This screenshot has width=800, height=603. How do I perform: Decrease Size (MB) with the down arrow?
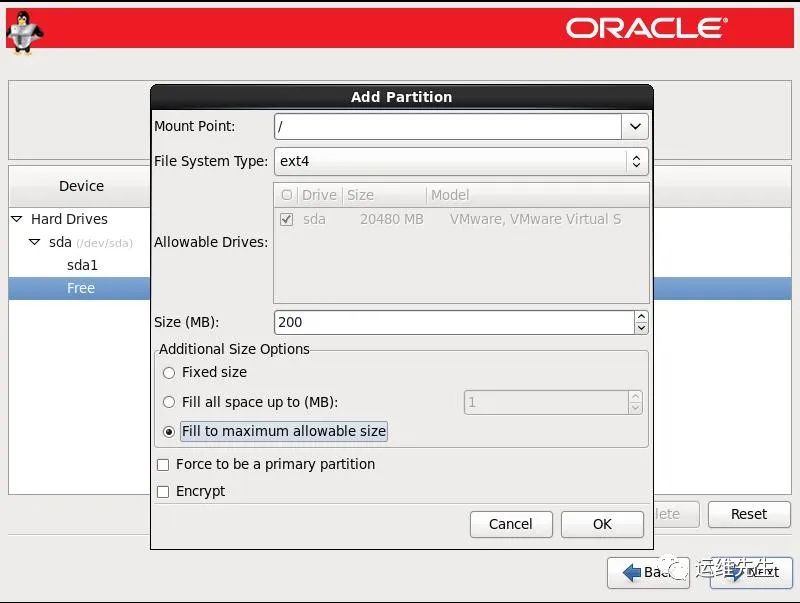(x=641, y=329)
